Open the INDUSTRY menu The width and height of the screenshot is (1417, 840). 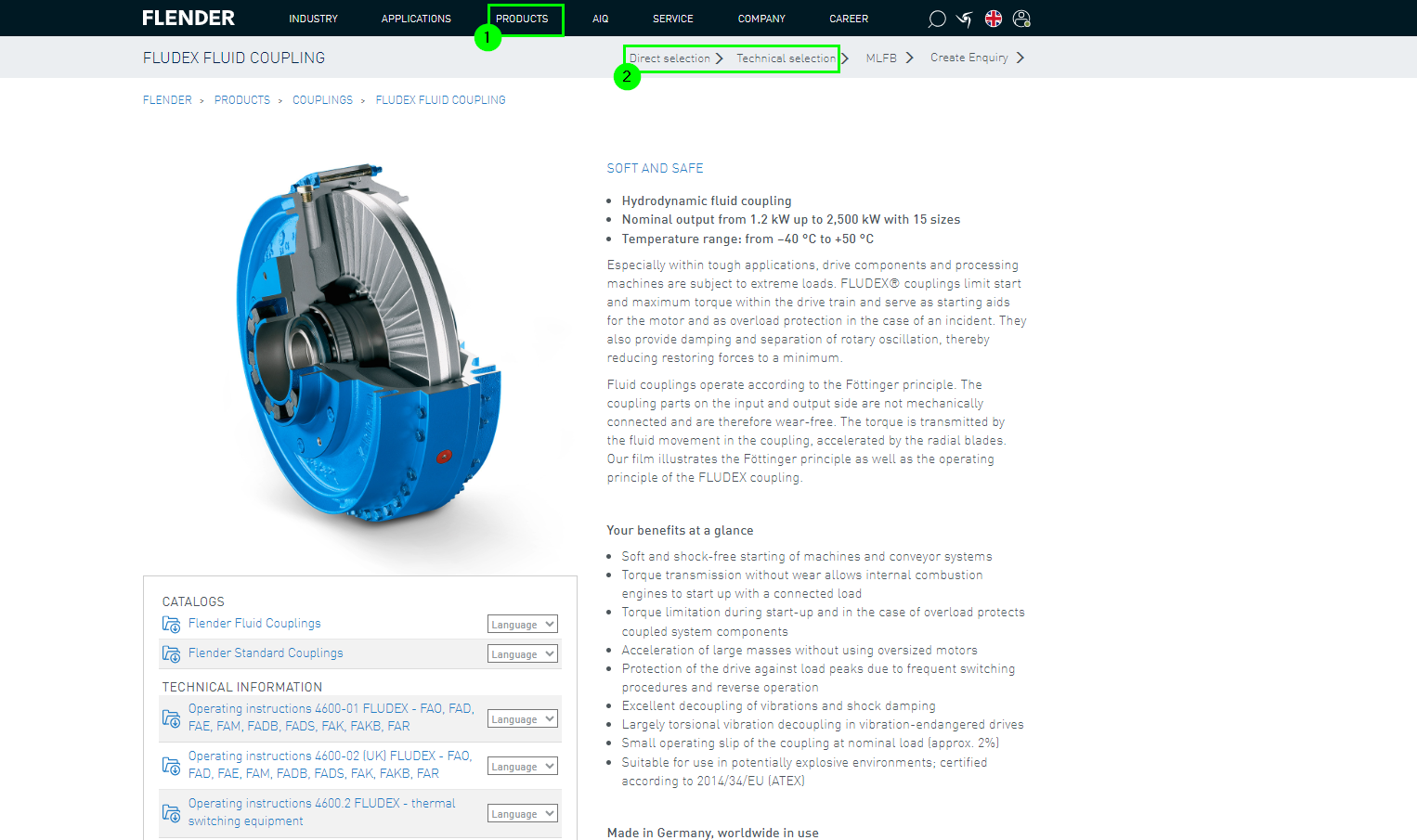tap(313, 19)
